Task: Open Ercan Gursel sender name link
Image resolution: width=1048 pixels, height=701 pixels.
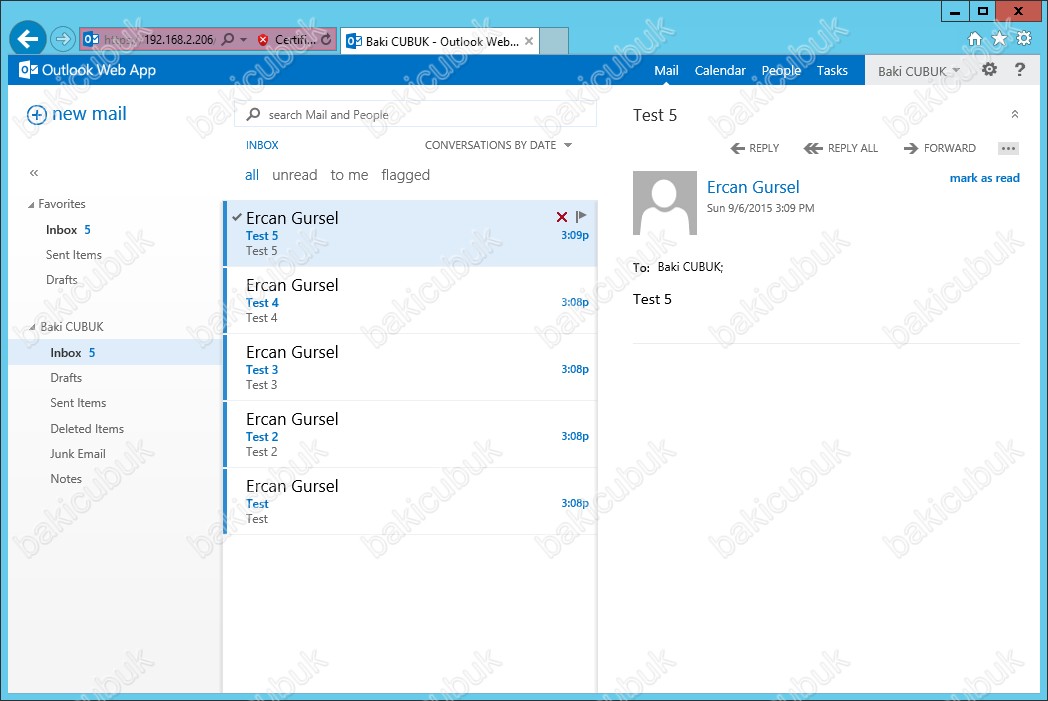Action: (753, 187)
